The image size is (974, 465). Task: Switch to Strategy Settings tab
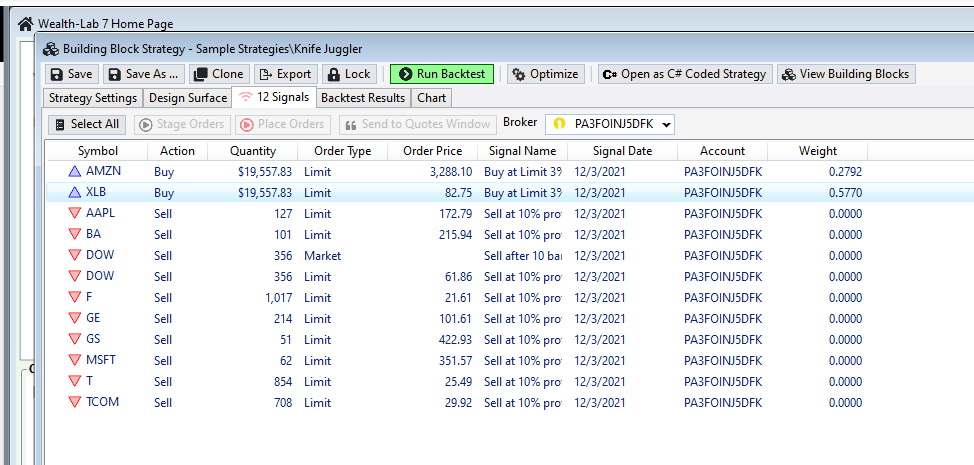tap(93, 98)
